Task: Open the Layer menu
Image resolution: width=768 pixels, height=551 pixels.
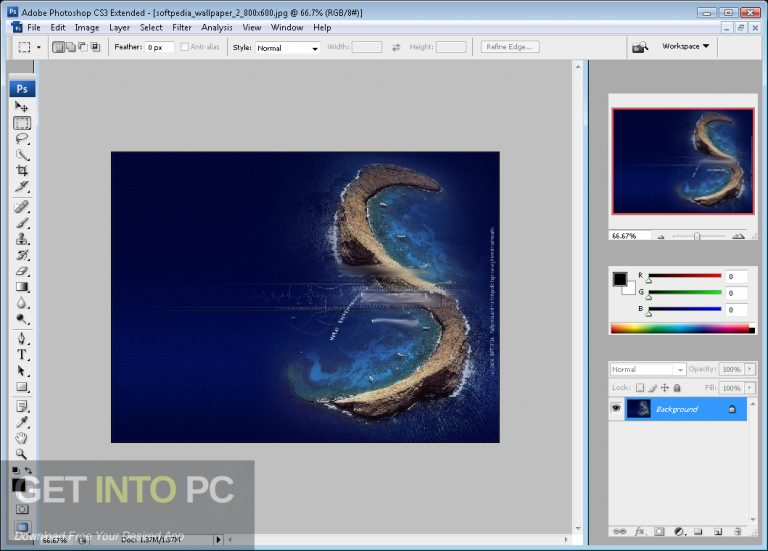Action: 120,27
